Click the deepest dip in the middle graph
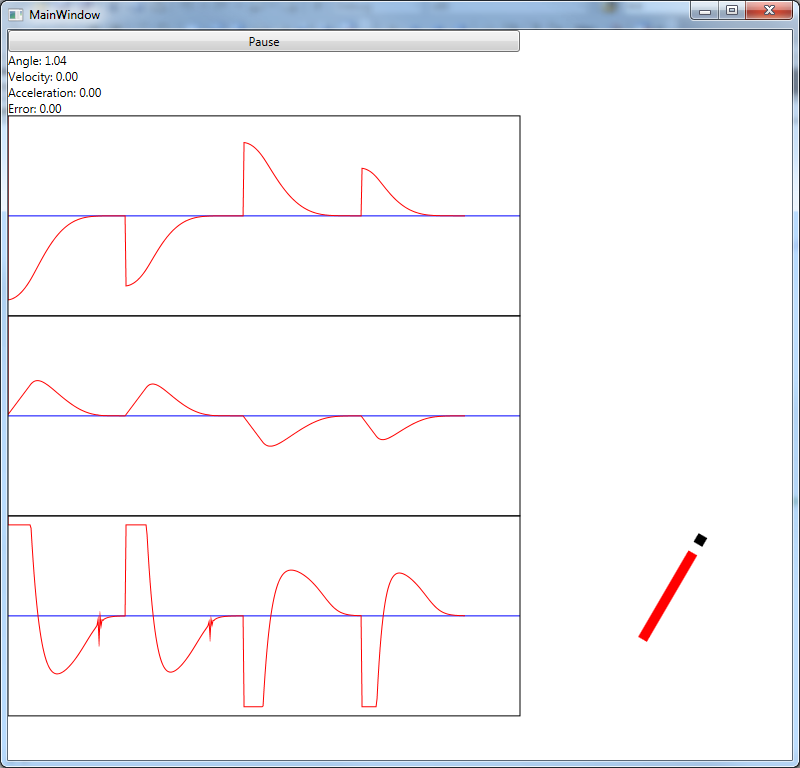 pos(268,445)
